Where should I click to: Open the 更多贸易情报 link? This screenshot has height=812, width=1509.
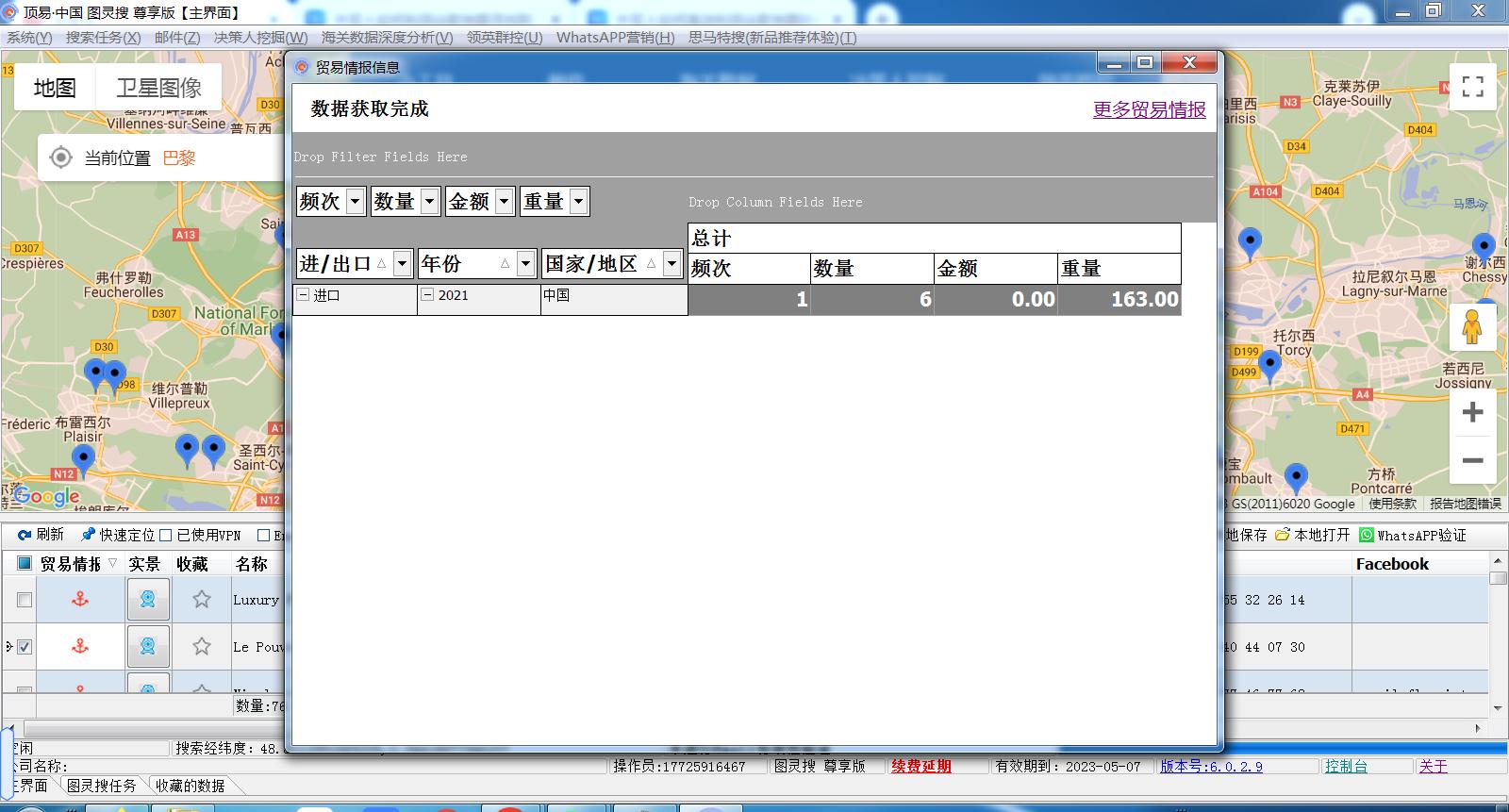click(1149, 109)
